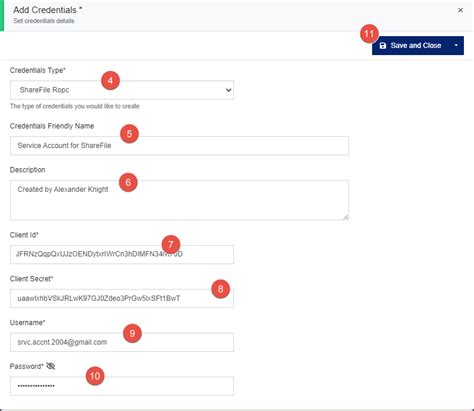Open the Save and Close dropdown arrow
This screenshot has height=411, width=474.
[456, 46]
